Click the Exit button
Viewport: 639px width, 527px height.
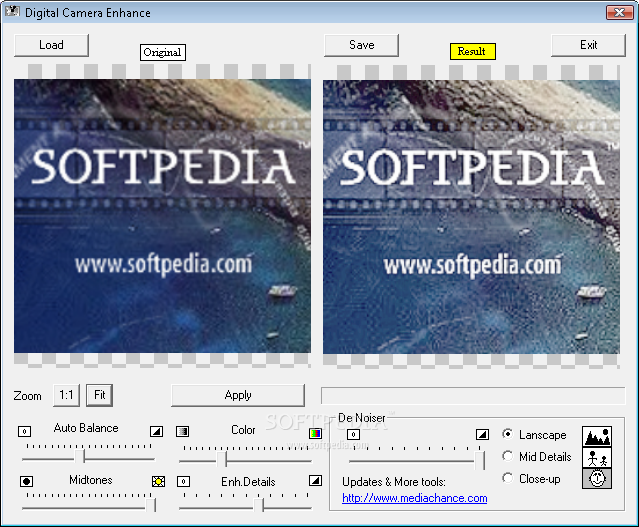[x=588, y=45]
